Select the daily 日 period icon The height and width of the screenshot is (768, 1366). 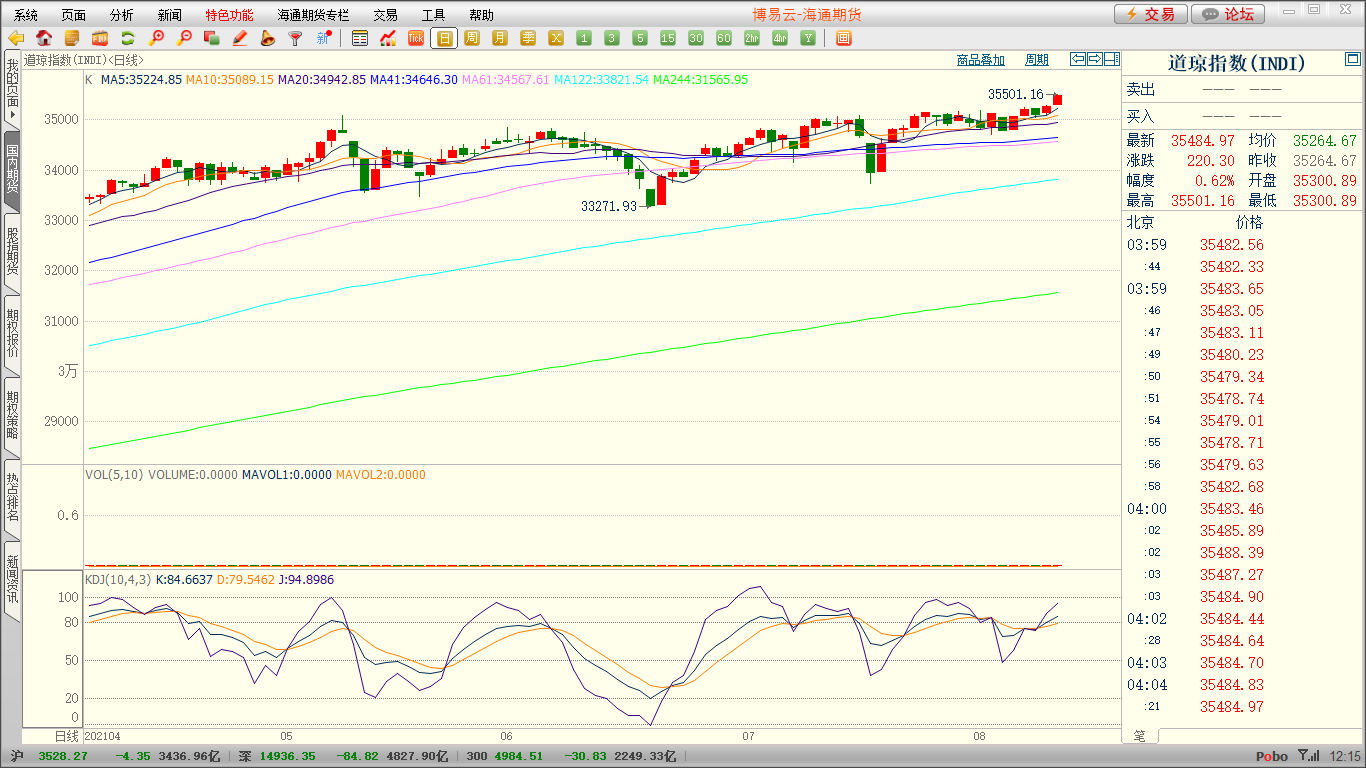[444, 38]
